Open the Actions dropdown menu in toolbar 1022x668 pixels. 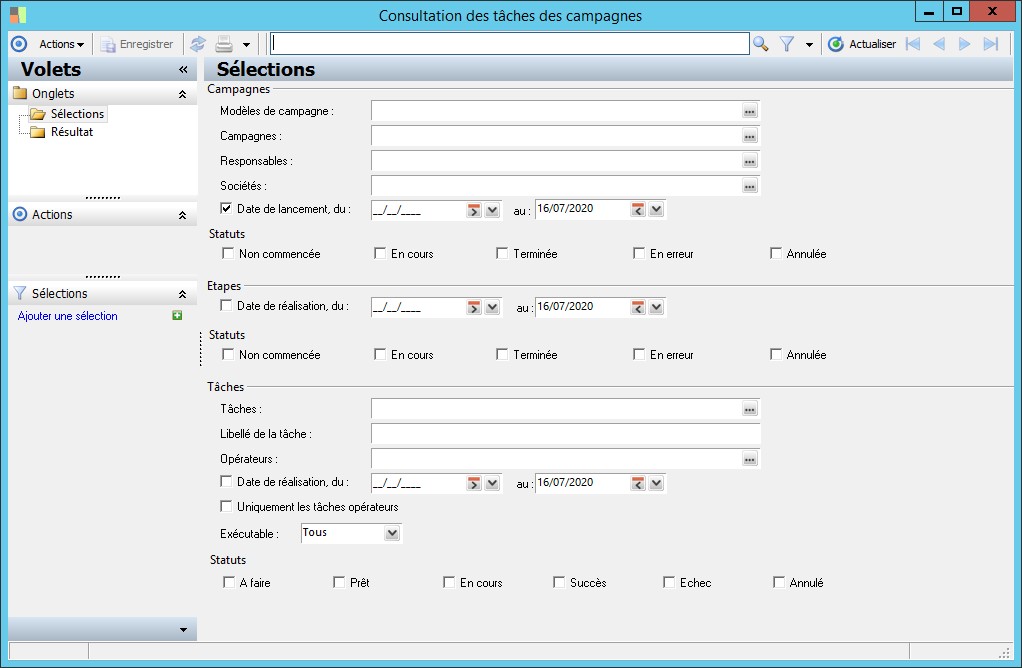pyautogui.click(x=61, y=44)
